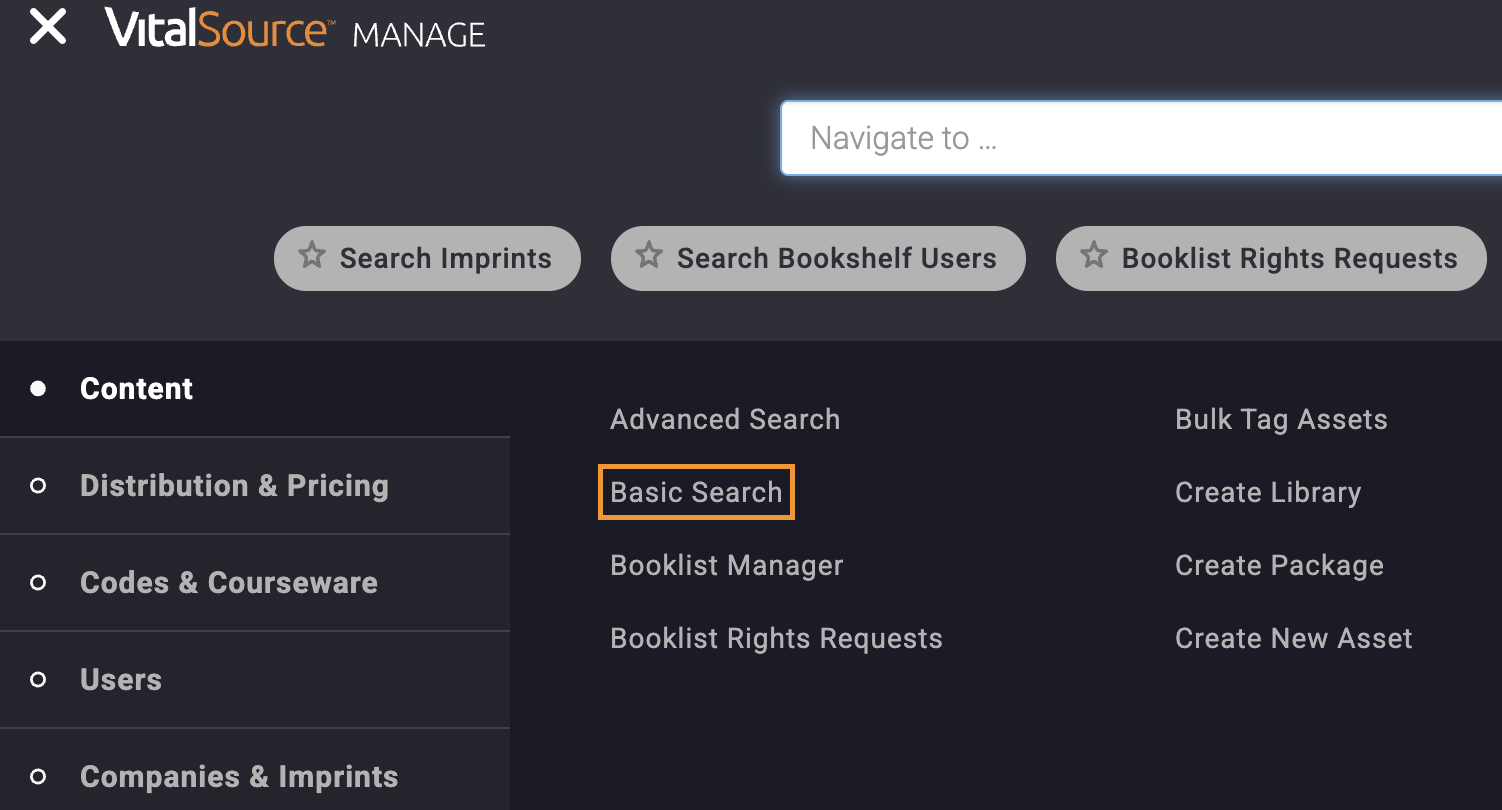Open Bulk Tag Assets
The width and height of the screenshot is (1502, 810).
[1281, 419]
